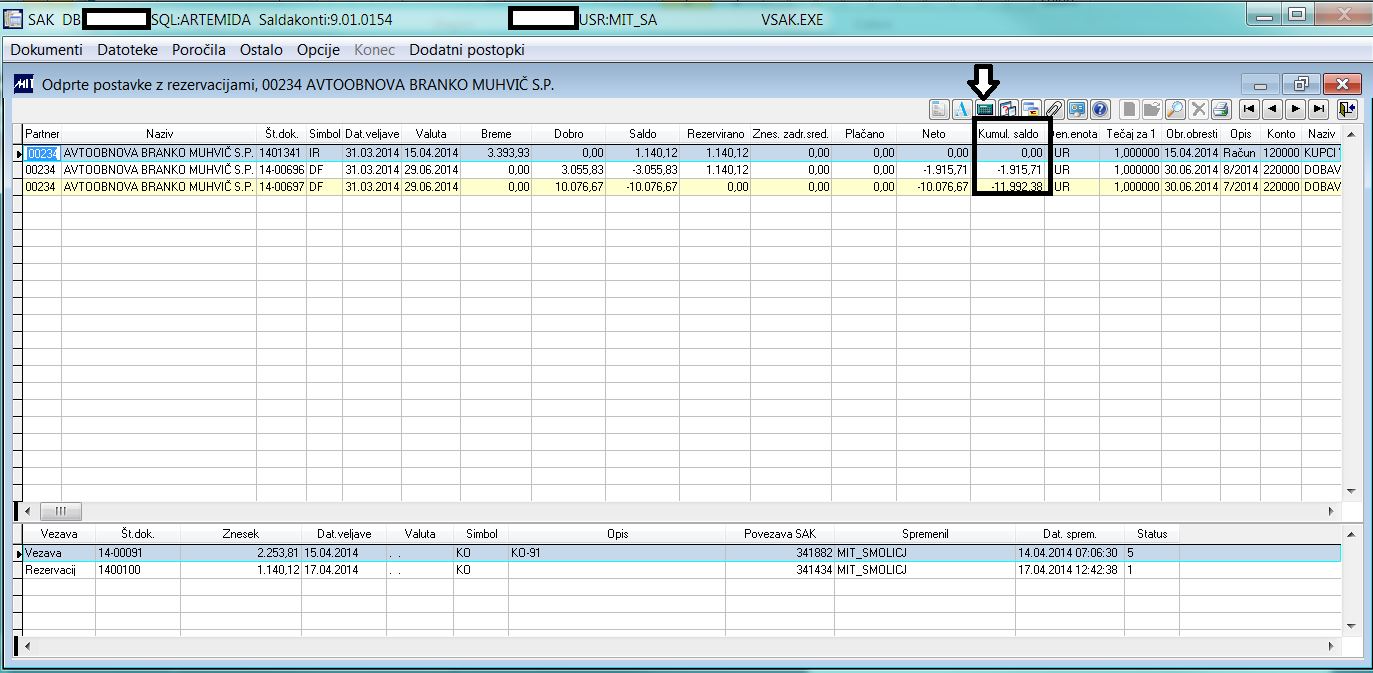Image resolution: width=1373 pixels, height=673 pixels.
Task: Click the Rezervirano column header
Action: click(716, 134)
